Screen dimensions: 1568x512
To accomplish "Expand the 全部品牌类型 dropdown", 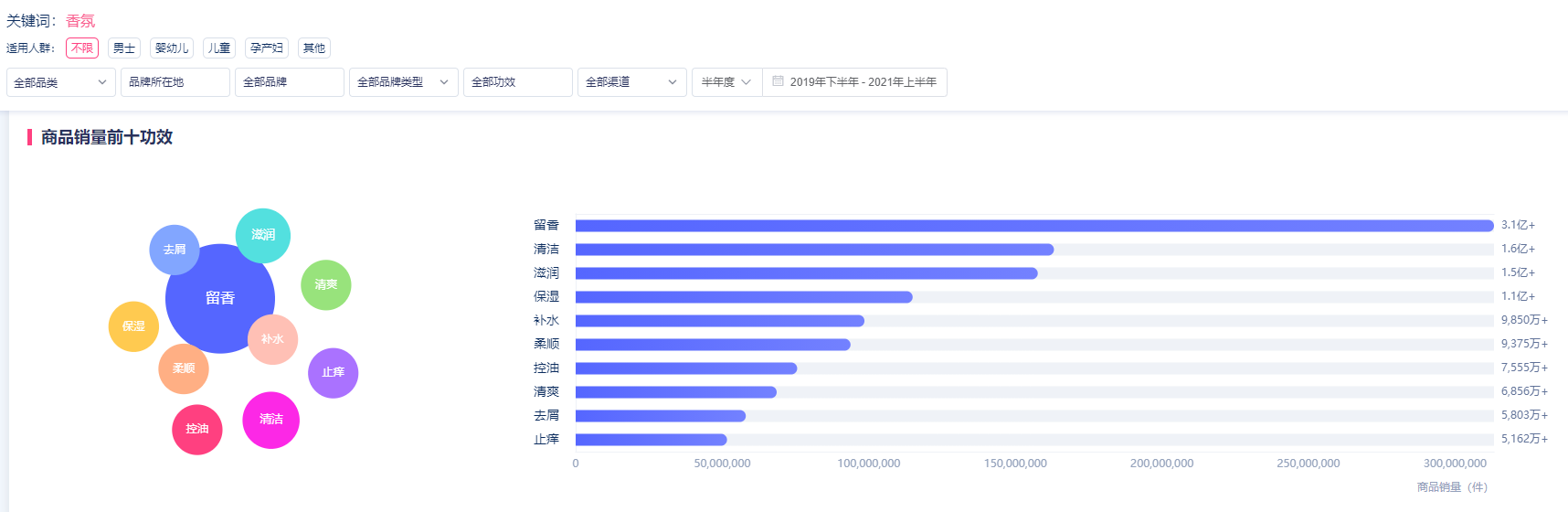I will [403, 82].
